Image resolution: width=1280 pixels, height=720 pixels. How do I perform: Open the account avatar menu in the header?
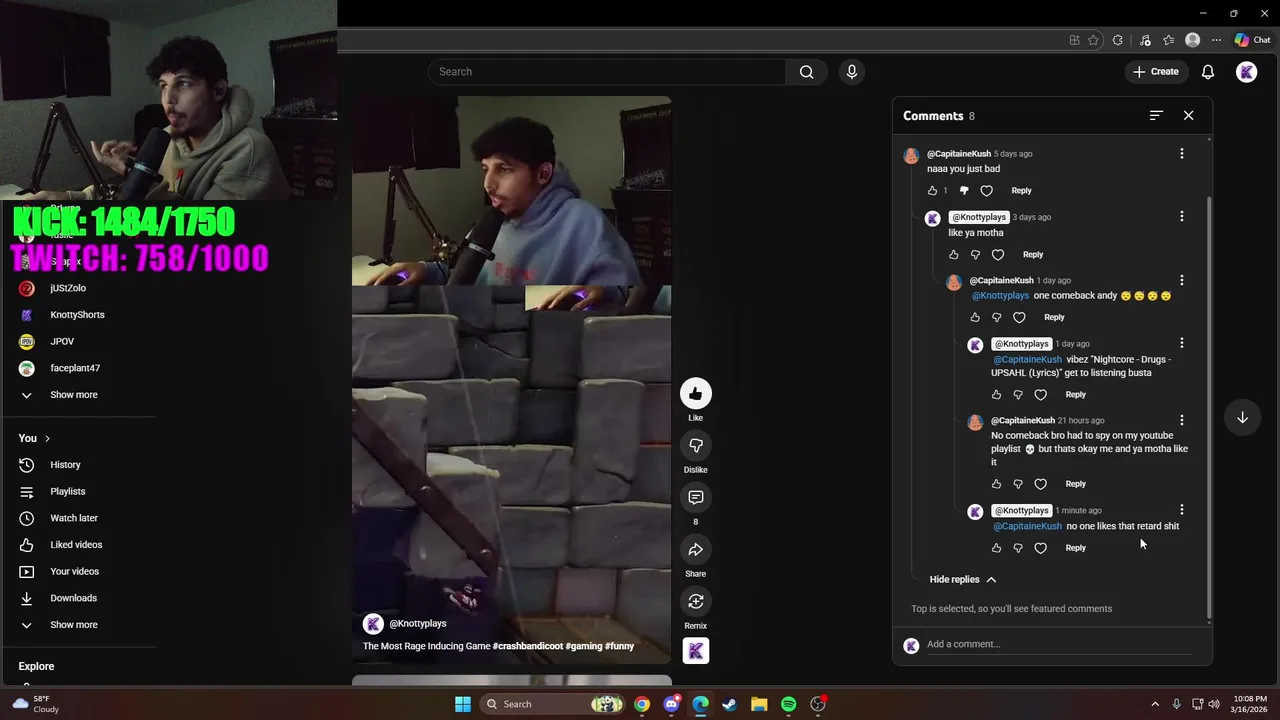(1246, 72)
